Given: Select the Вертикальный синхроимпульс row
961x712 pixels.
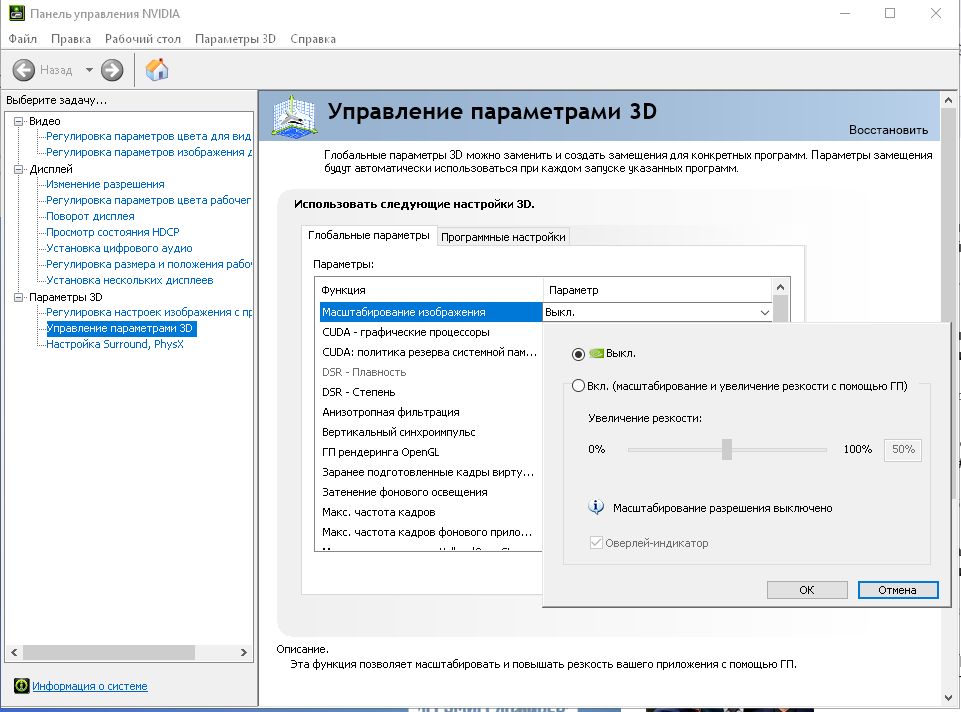Looking at the screenshot, I should 431,432.
